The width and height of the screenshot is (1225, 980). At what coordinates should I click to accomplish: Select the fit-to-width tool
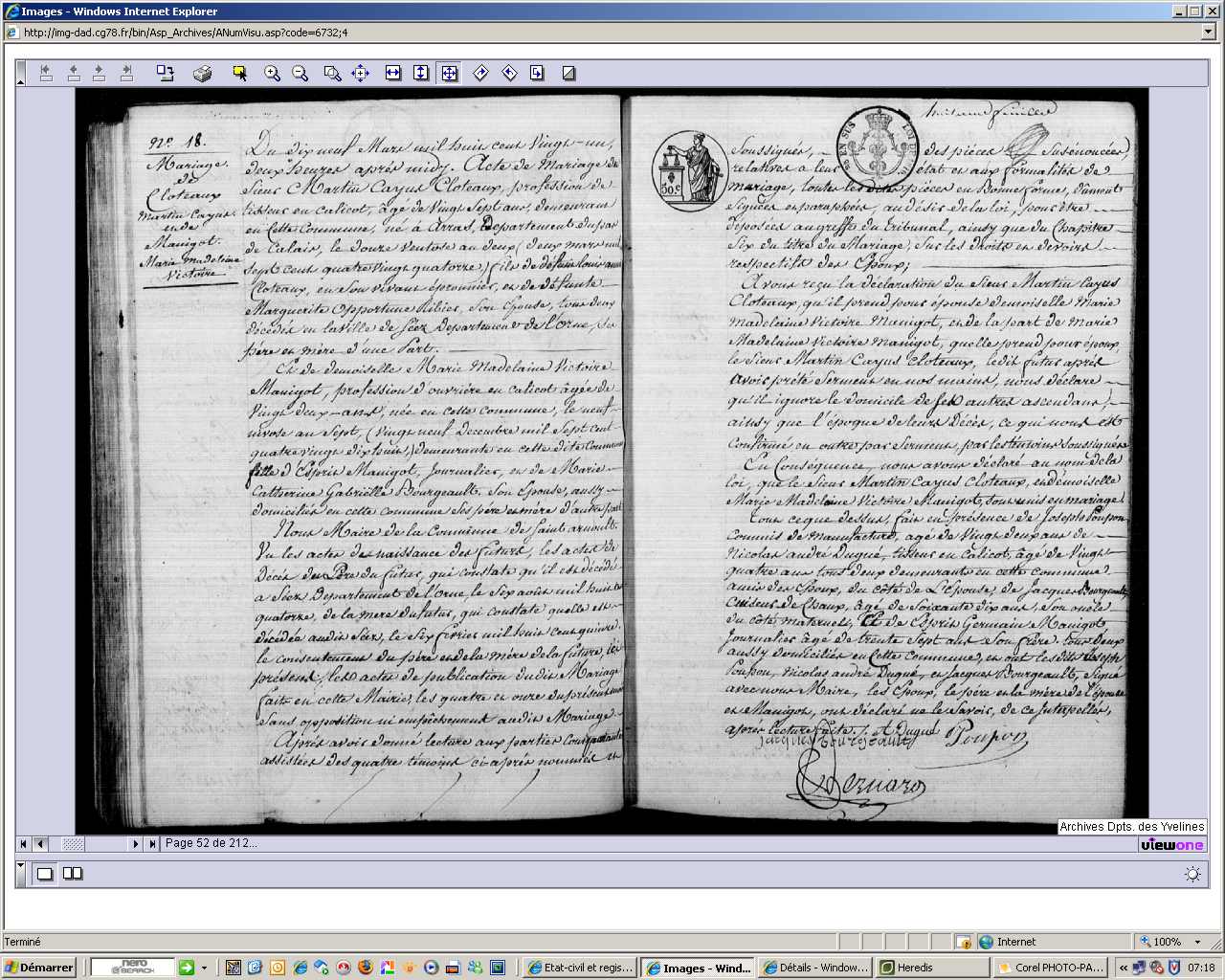point(393,73)
